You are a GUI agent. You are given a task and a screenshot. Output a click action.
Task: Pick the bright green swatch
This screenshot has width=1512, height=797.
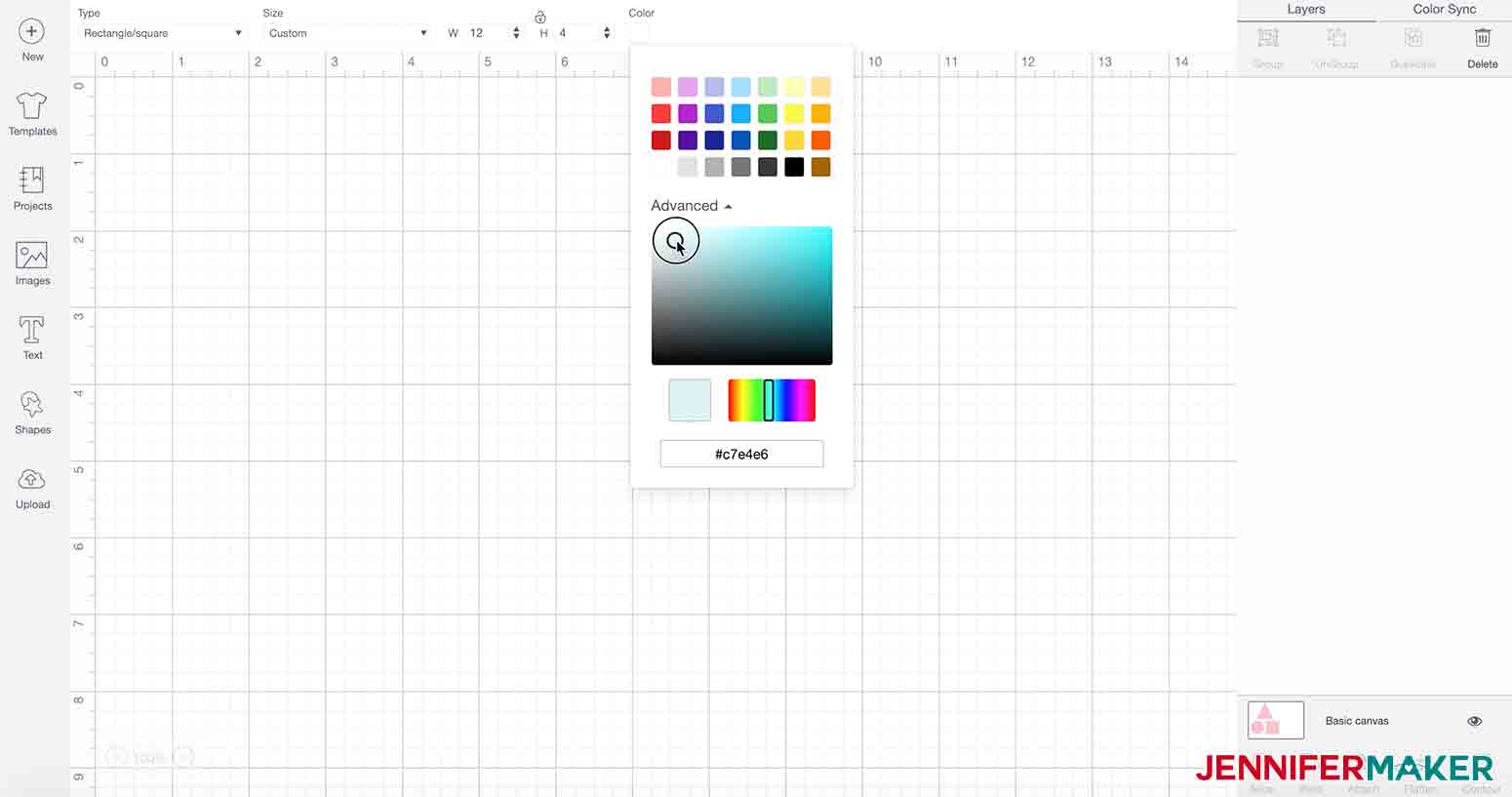click(768, 113)
